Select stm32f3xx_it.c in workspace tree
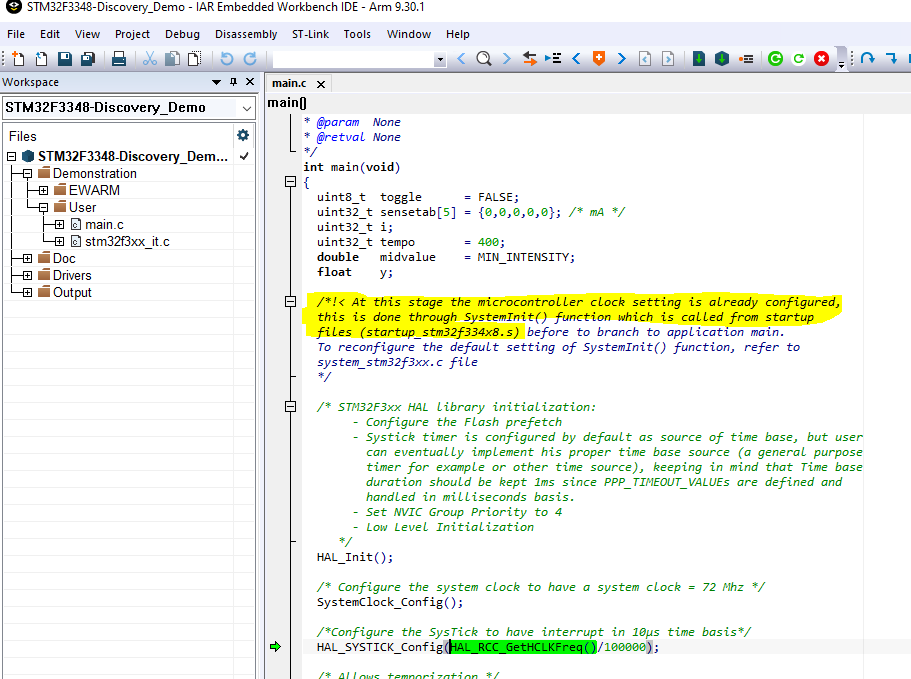 click(x=127, y=242)
